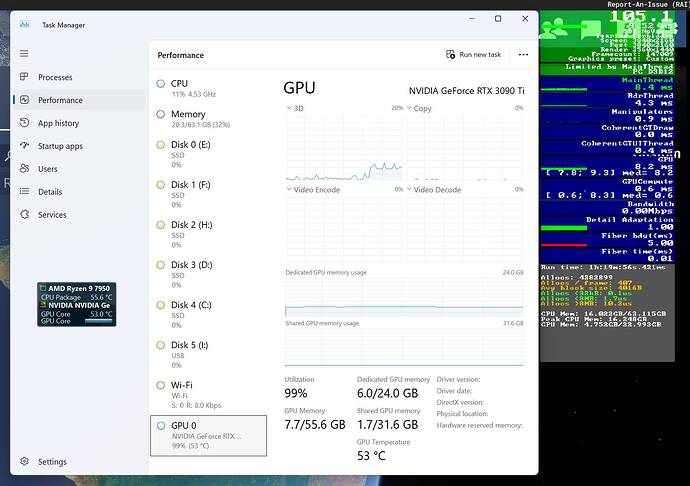690x486 pixels.
Task: Maximize the Task Manager window
Action: (498, 18)
